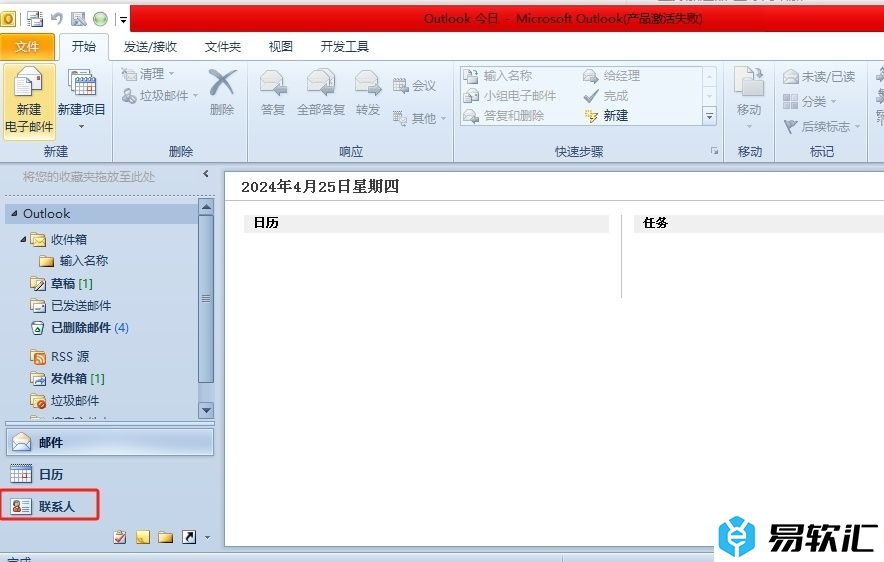884x562 pixels.
Task: Select the 新建 quick step
Action: [605, 116]
